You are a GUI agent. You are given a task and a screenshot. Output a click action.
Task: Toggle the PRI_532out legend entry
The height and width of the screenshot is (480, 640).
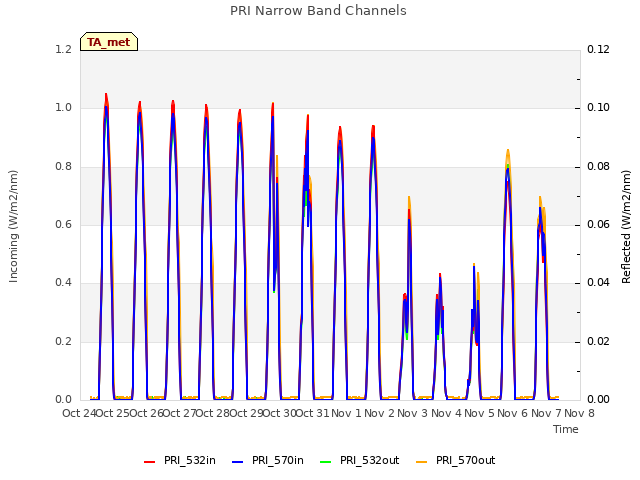tap(360, 460)
